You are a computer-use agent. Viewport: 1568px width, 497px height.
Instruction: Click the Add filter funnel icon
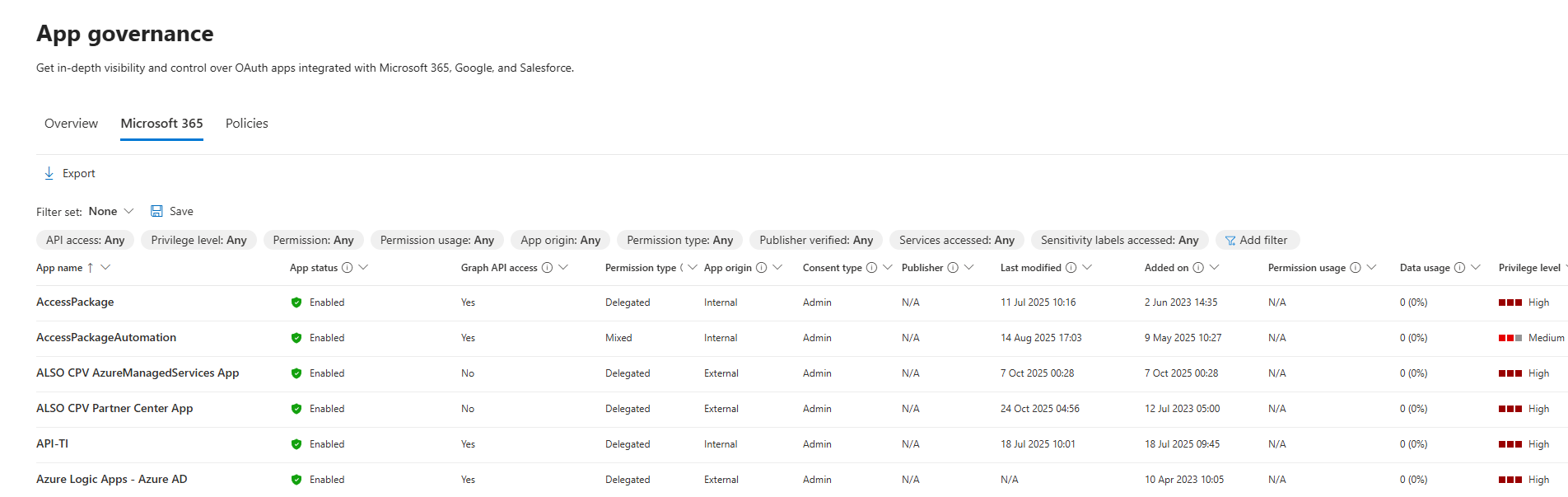point(1230,241)
